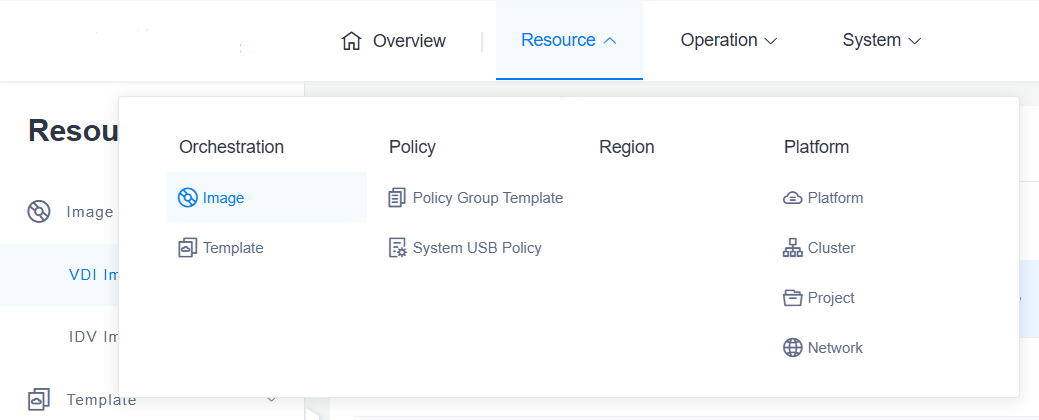
Task: Click the Project folder icon
Action: click(792, 298)
